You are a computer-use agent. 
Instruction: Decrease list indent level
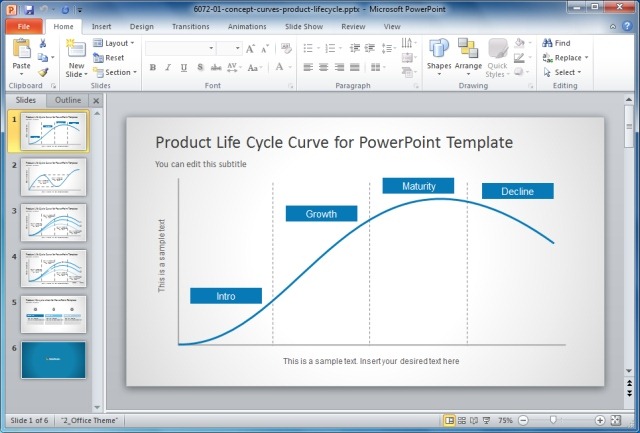(x=354, y=48)
